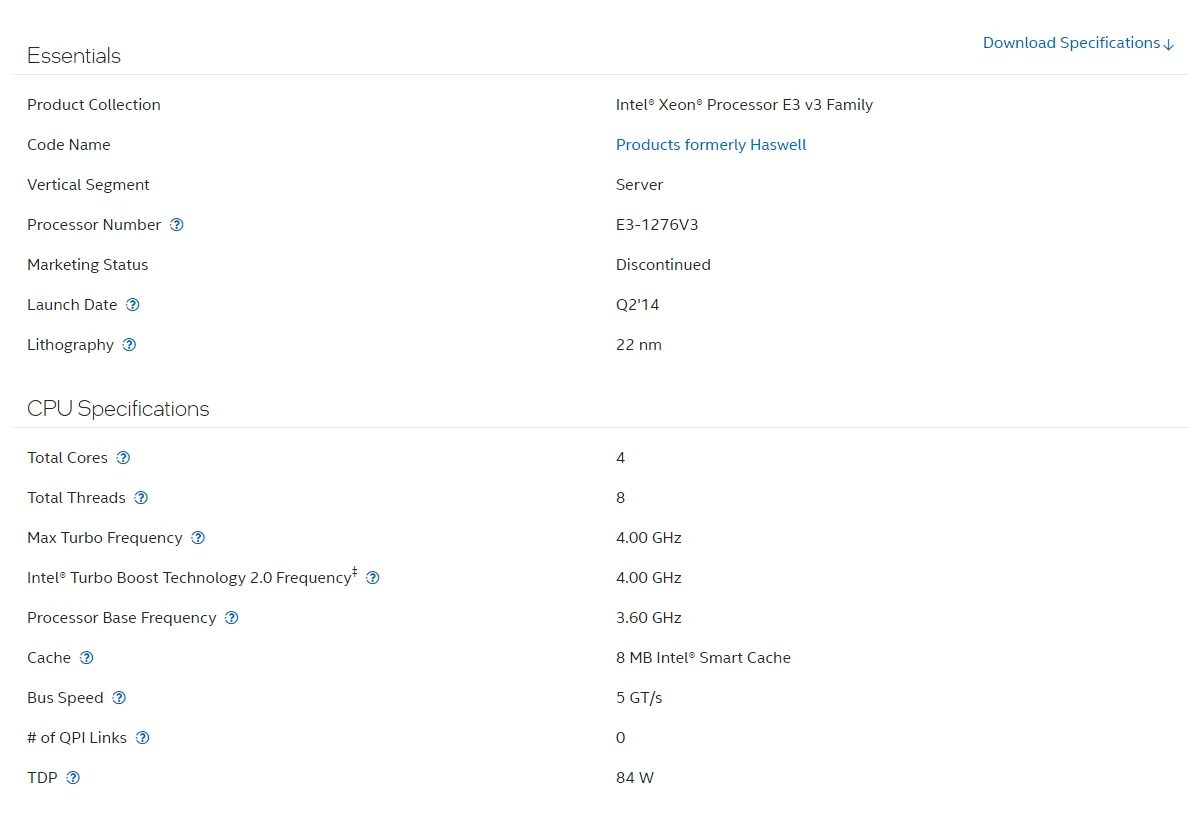Click the # of QPI Links info icon
The image size is (1189, 823).
coord(142,738)
